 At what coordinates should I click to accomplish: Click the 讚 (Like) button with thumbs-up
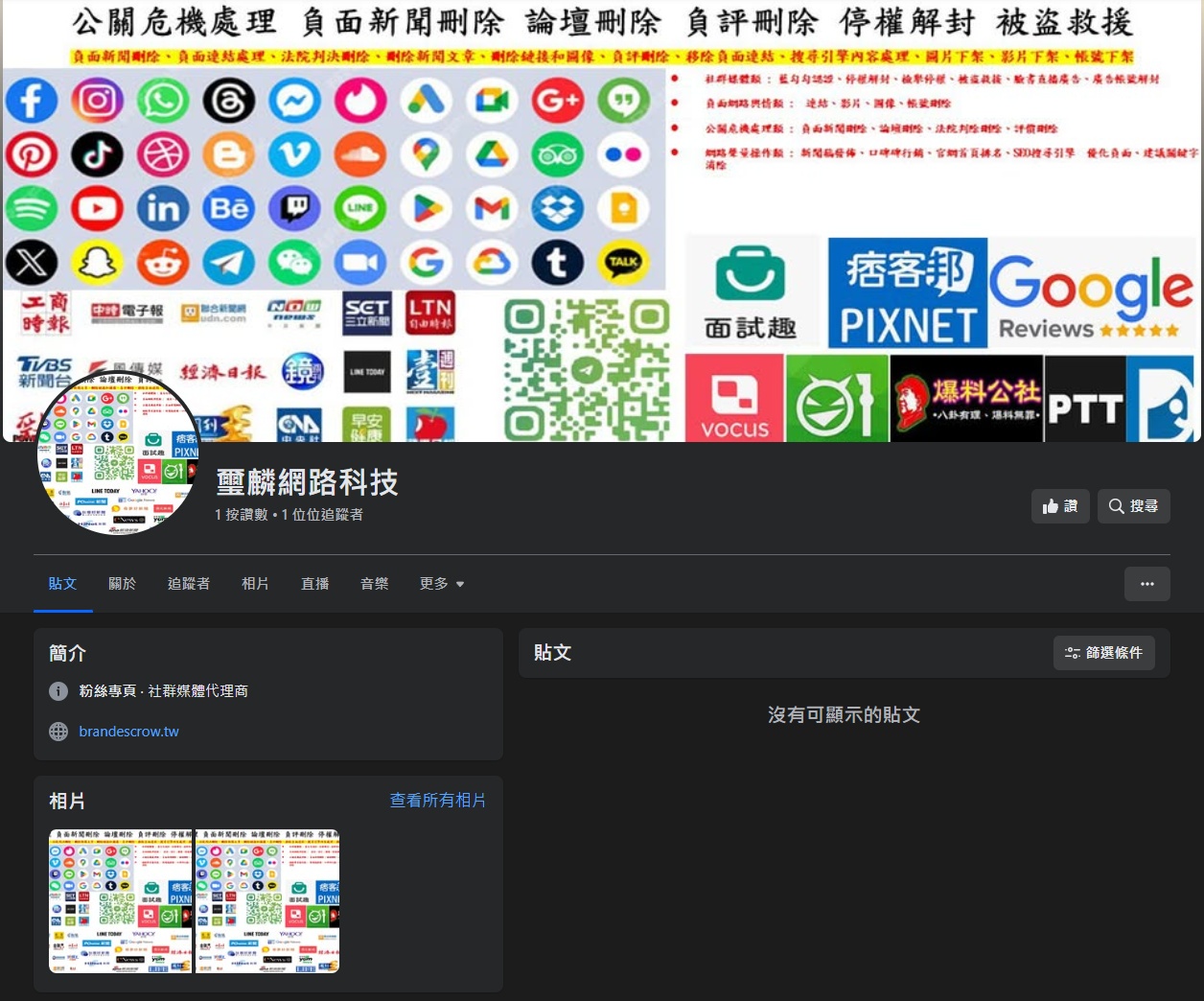(x=1060, y=506)
